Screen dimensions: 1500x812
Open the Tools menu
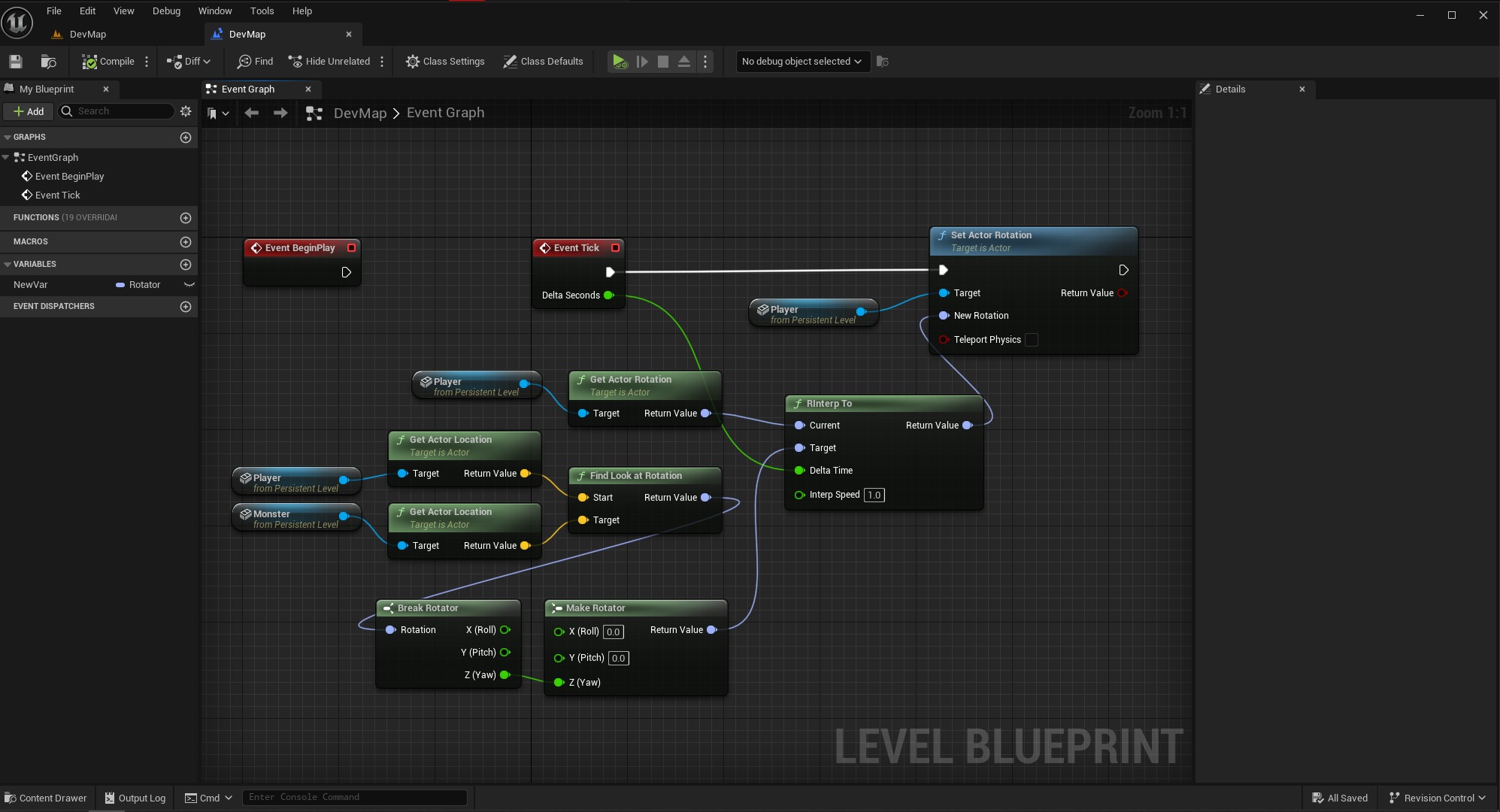point(262,11)
